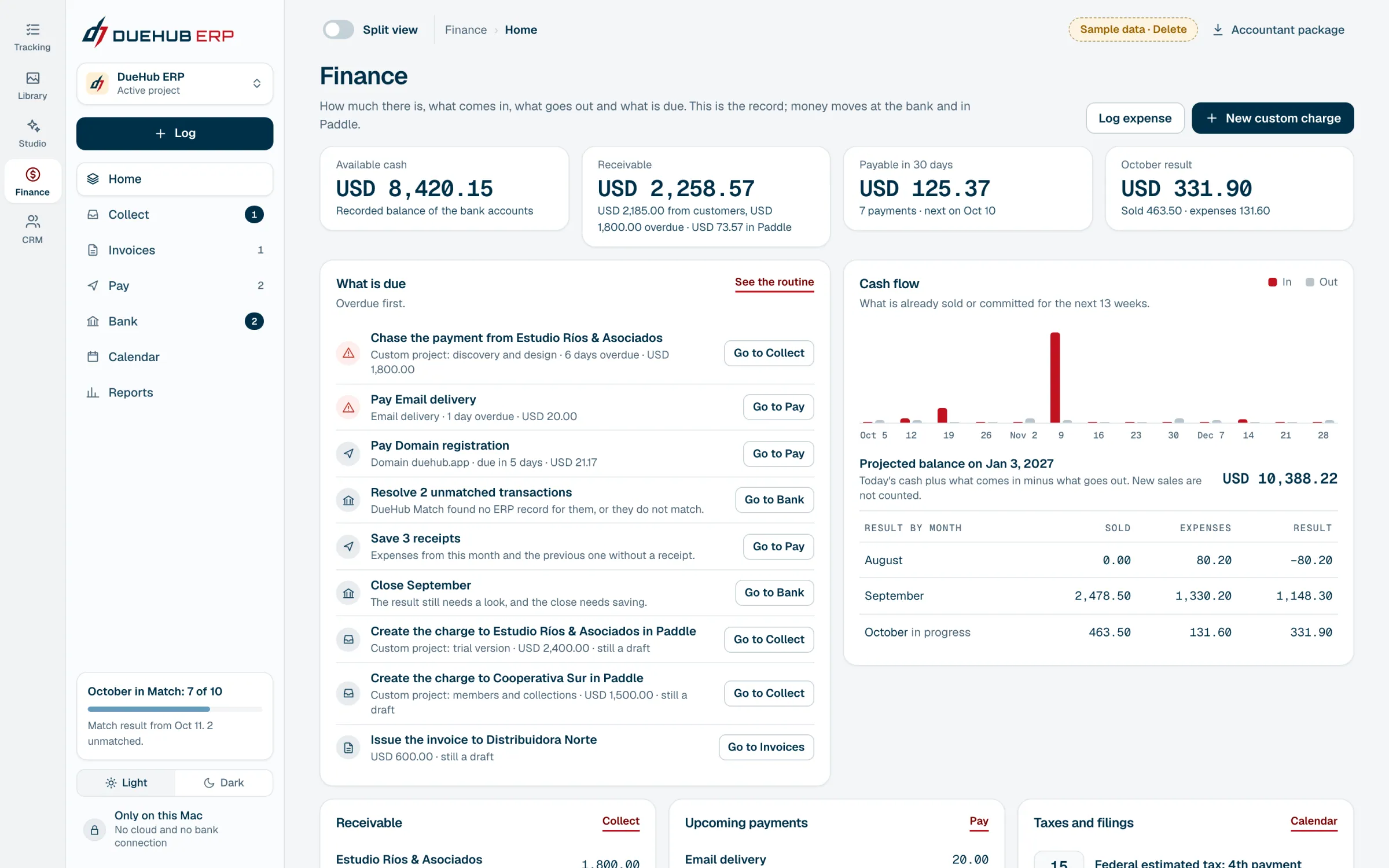Click the warning icon for Pay Email delivery

348,407
